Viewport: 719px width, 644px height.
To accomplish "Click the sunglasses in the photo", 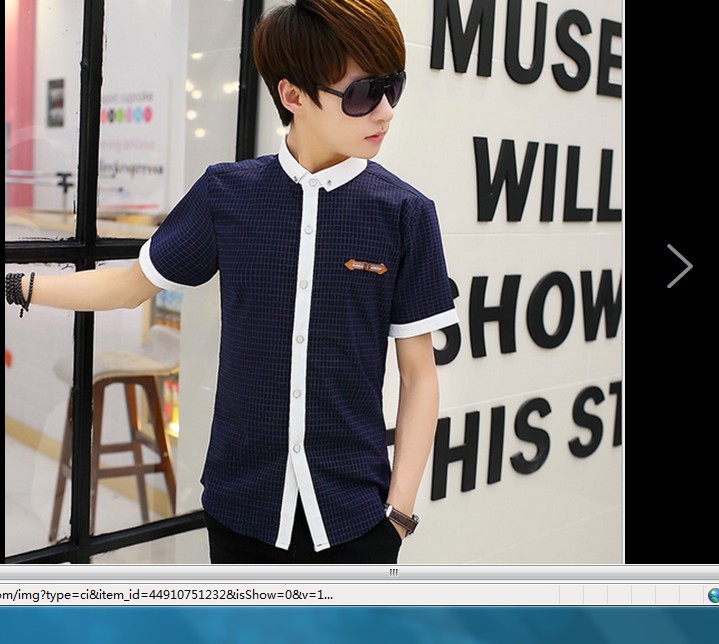I will pyautogui.click(x=363, y=94).
